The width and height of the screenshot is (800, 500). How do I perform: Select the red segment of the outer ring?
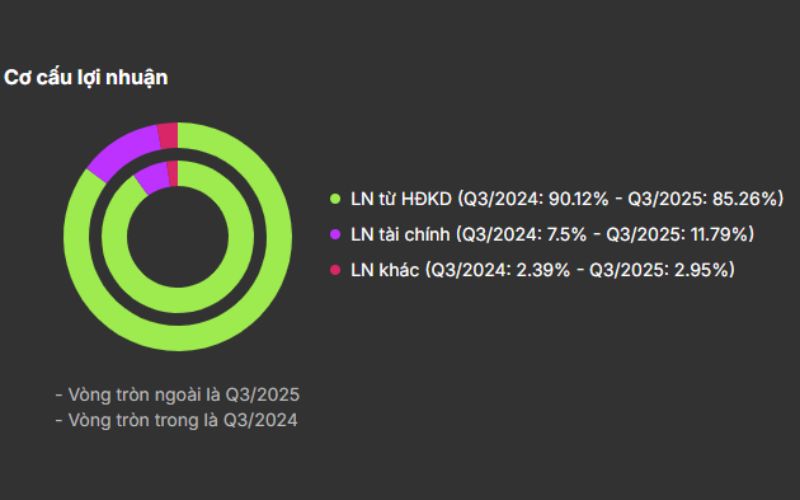click(x=168, y=133)
